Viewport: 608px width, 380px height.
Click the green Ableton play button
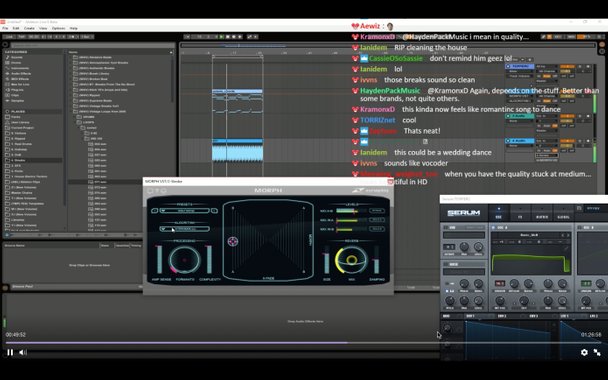(221, 37)
